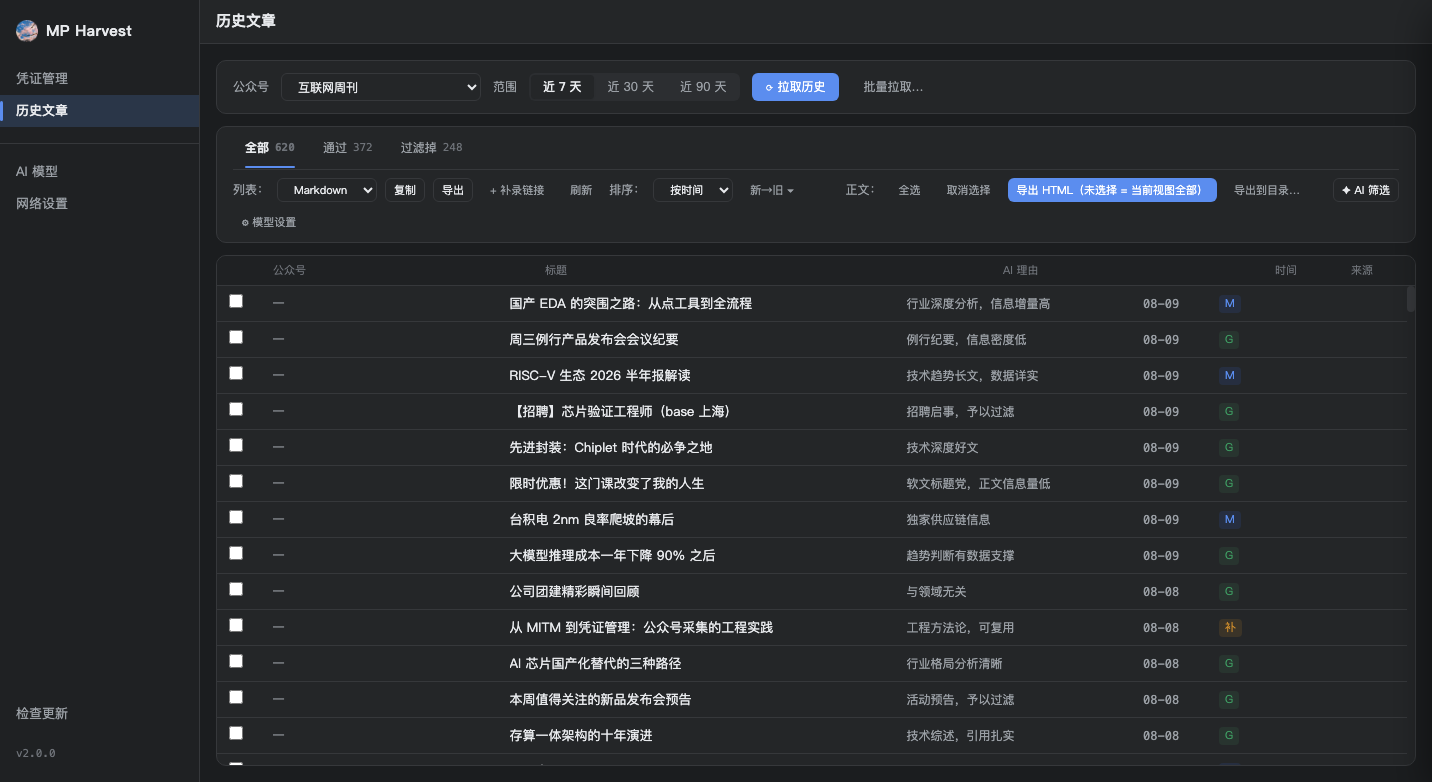Click the AI reason 行业深度分析，信息增量高
Screen dimensions: 1432x782
(x=978, y=304)
